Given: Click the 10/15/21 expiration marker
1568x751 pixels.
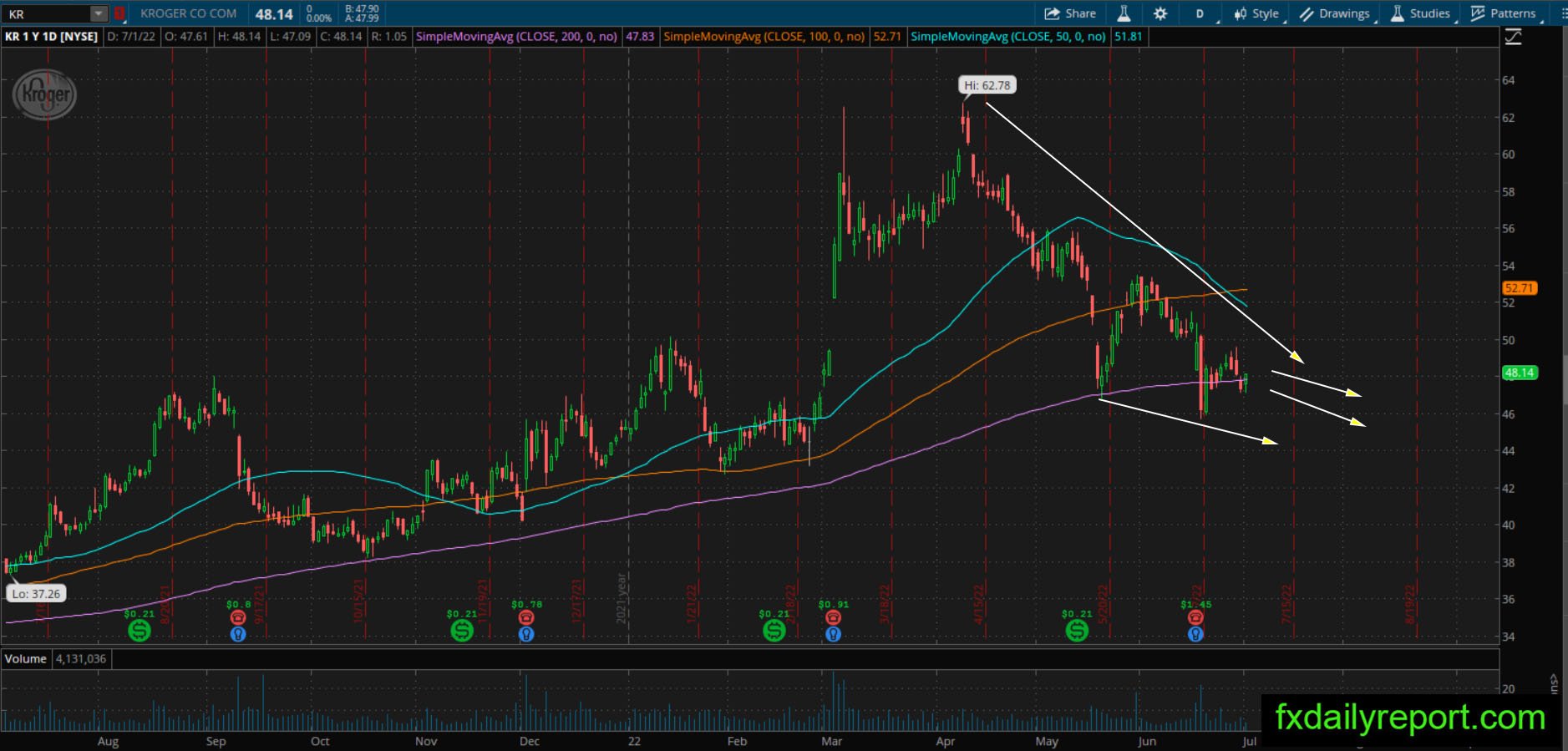Looking at the screenshot, I should 360,601.
